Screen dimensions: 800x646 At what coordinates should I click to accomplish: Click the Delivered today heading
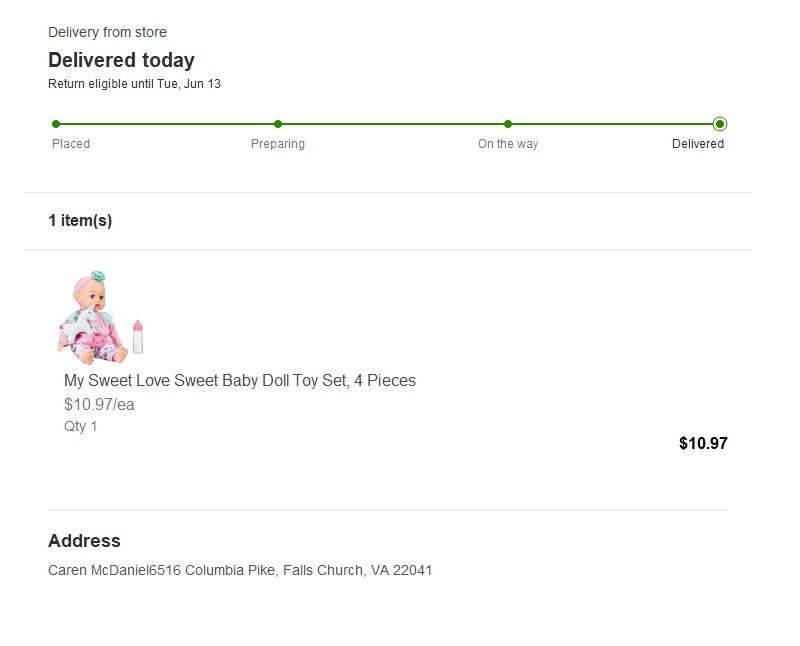[x=121, y=60]
